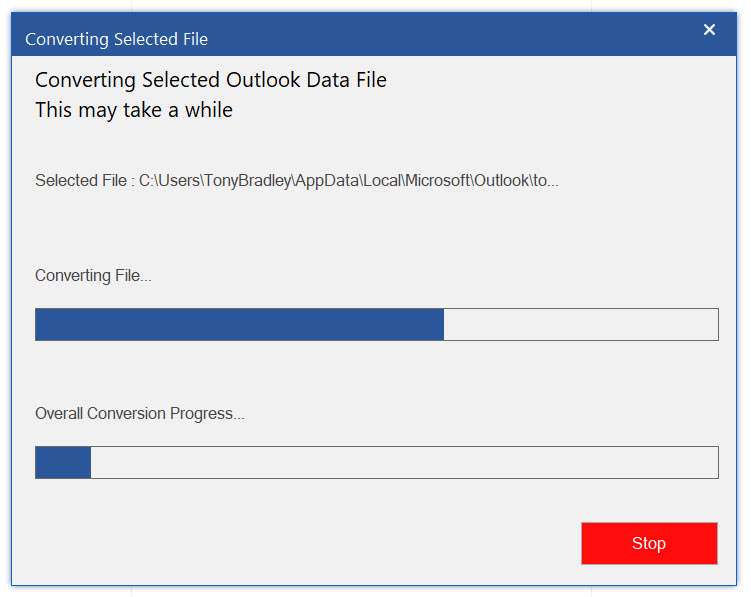Click 'Users' in the selected file path
This screenshot has width=751, height=597.
click(x=179, y=181)
